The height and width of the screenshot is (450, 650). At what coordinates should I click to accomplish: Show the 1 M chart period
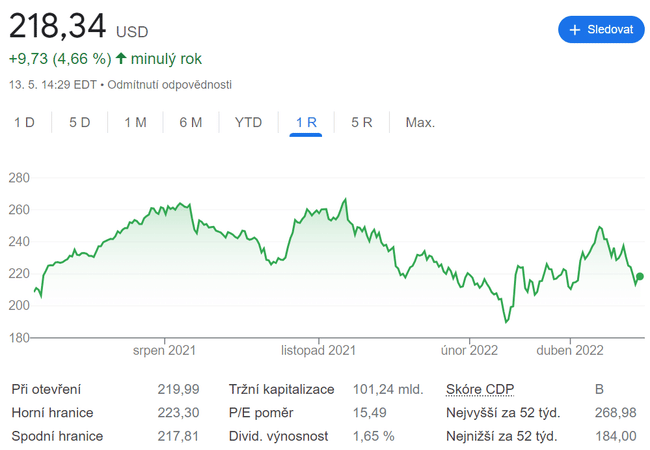[135, 123]
